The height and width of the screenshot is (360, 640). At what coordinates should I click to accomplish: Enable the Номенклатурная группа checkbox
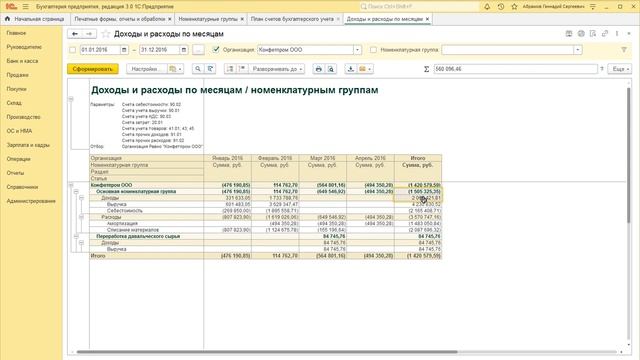click(x=373, y=50)
